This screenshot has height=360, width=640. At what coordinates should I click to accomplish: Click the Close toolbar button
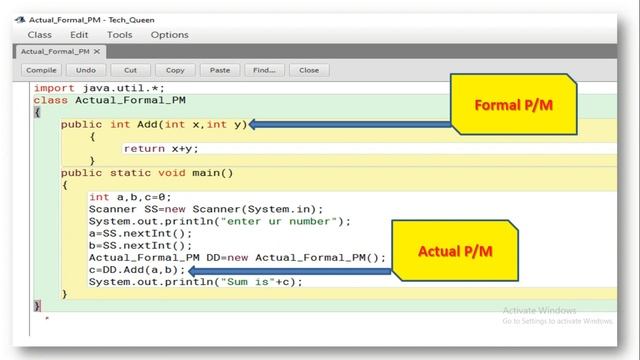click(x=309, y=70)
